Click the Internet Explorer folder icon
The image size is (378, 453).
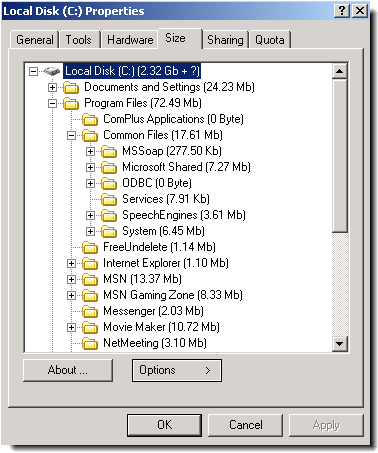click(90, 264)
